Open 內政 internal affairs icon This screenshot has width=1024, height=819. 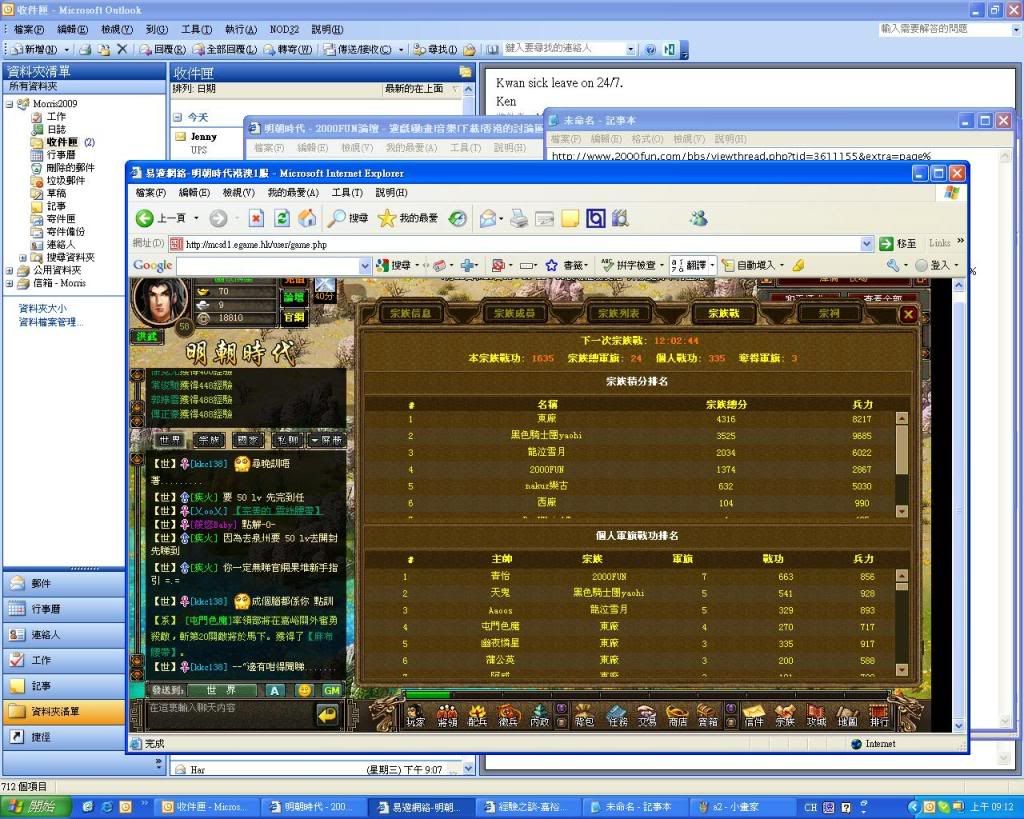click(x=539, y=716)
